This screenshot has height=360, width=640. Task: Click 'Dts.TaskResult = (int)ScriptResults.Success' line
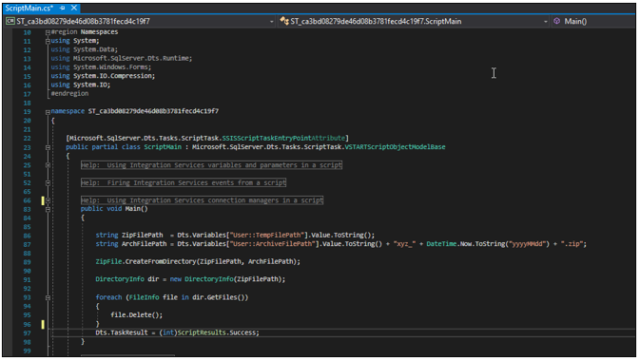(177, 333)
